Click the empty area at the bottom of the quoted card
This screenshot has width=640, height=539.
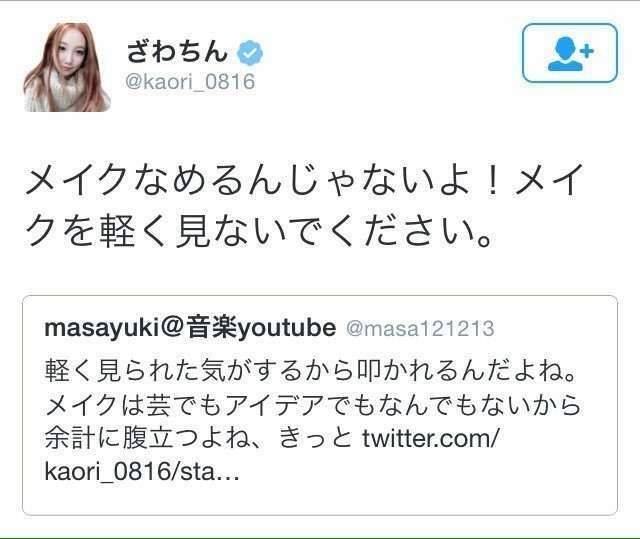click(x=320, y=500)
